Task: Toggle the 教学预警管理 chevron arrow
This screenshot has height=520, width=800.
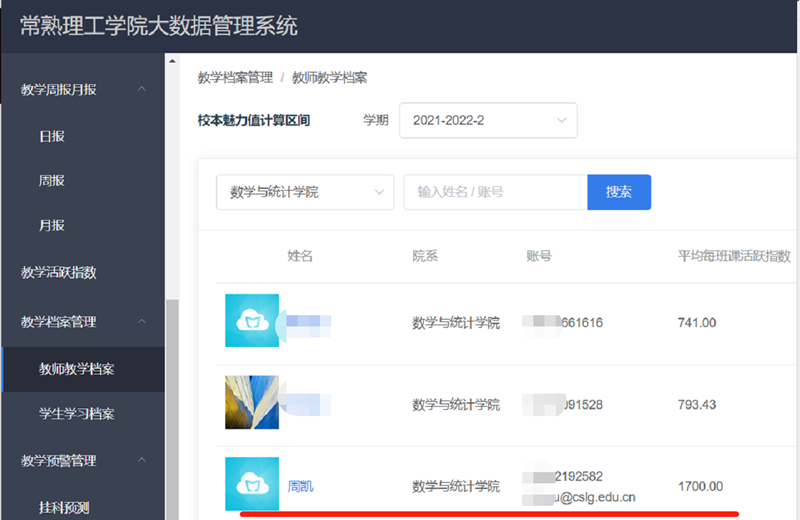Action: pyautogui.click(x=142, y=460)
